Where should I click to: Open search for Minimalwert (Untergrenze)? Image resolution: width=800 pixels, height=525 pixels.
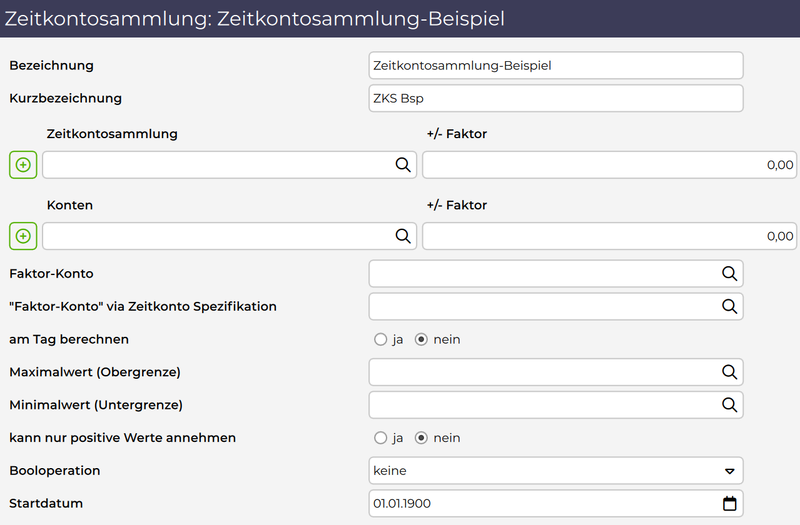(x=730, y=405)
